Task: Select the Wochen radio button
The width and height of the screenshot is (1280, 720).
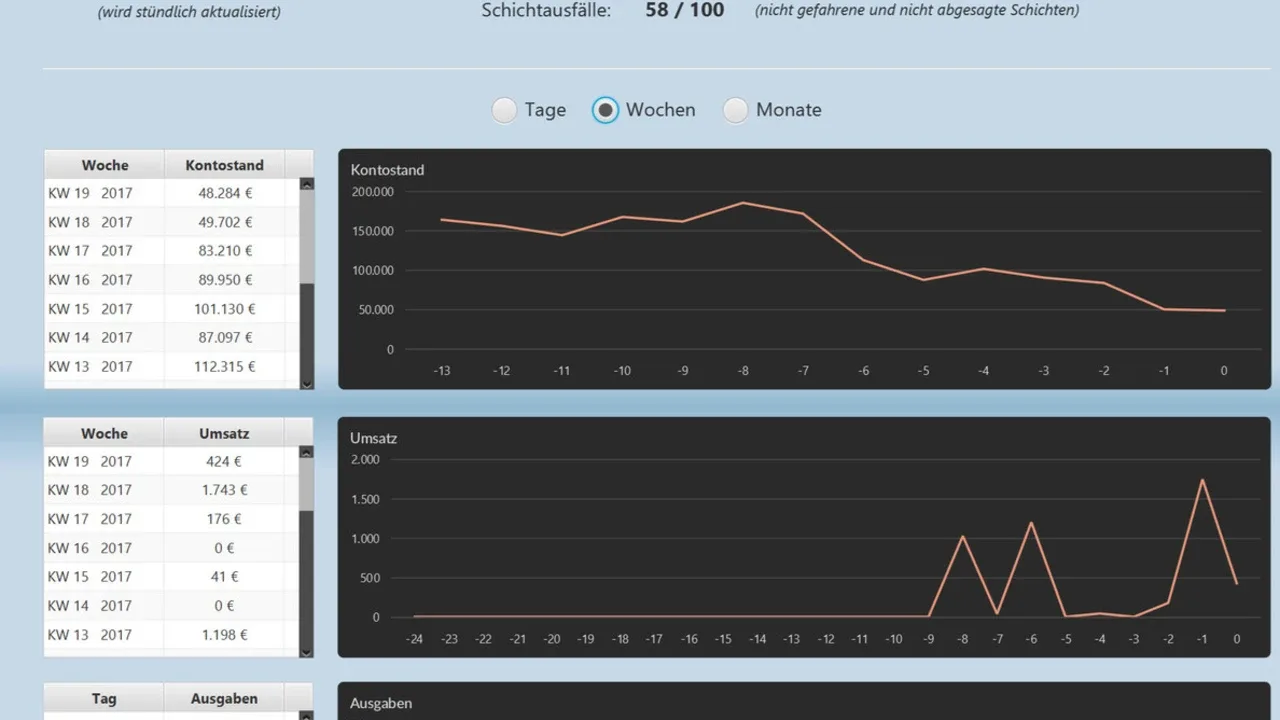Action: point(605,110)
